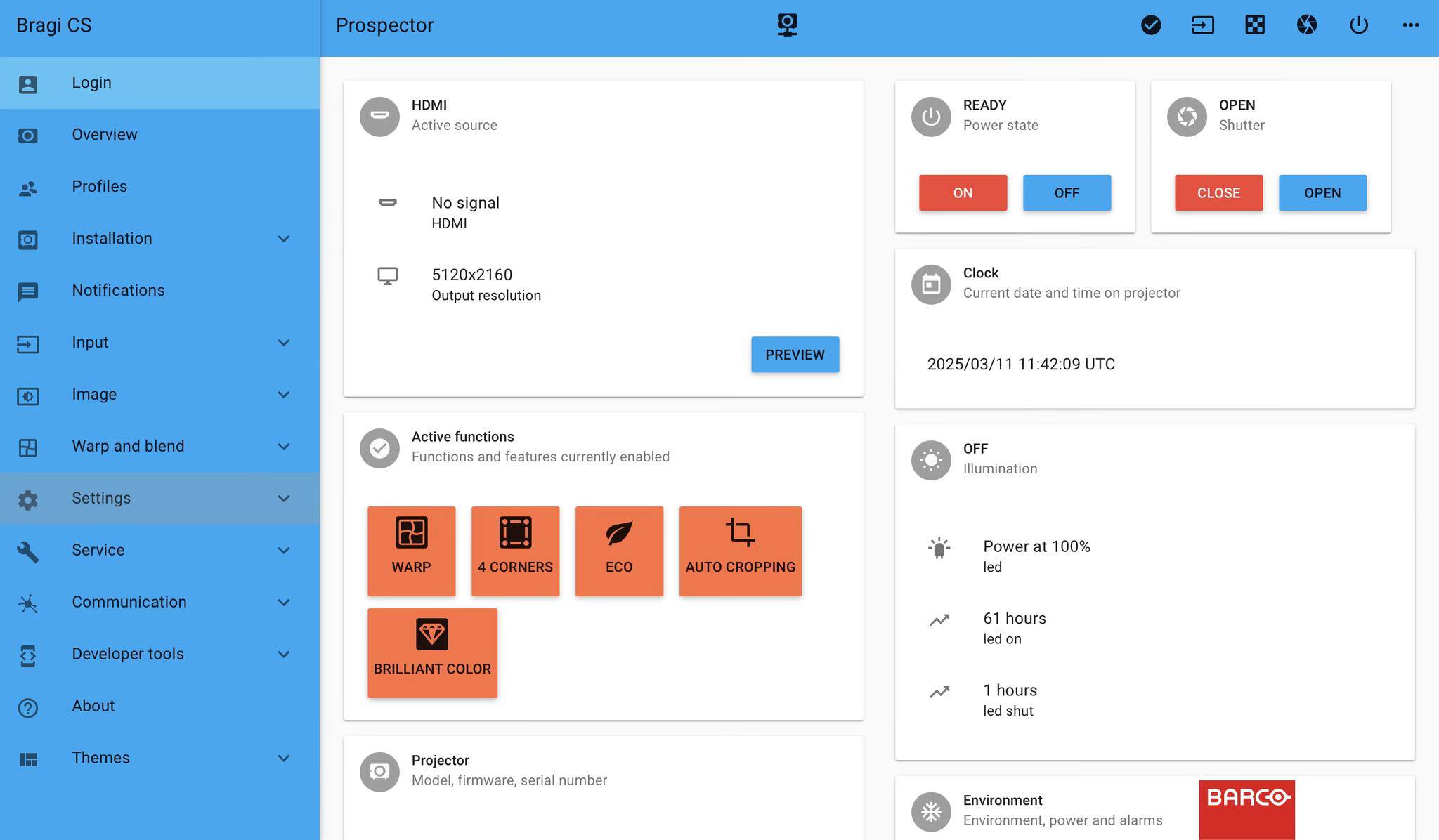Open the input source icon in top toolbar
The height and width of the screenshot is (840, 1439).
1203,25
